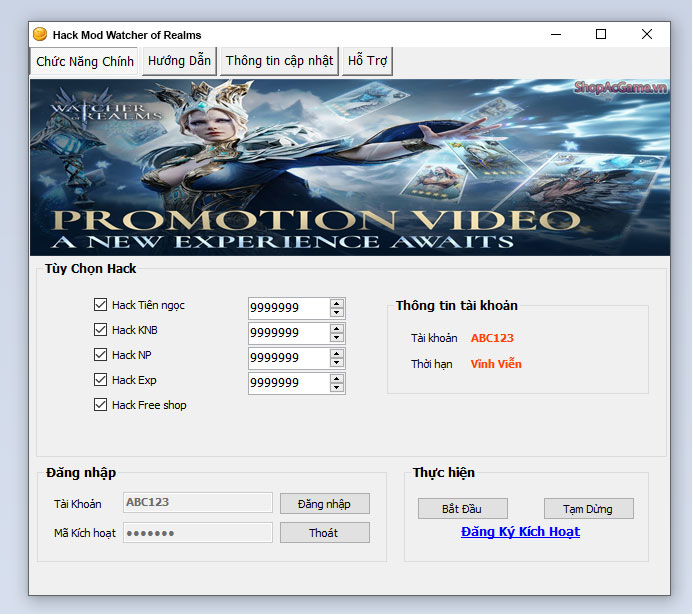Screen dimensions: 693x616
Task: Click the Vĩnh Viễn expiry text
Action: tap(496, 364)
